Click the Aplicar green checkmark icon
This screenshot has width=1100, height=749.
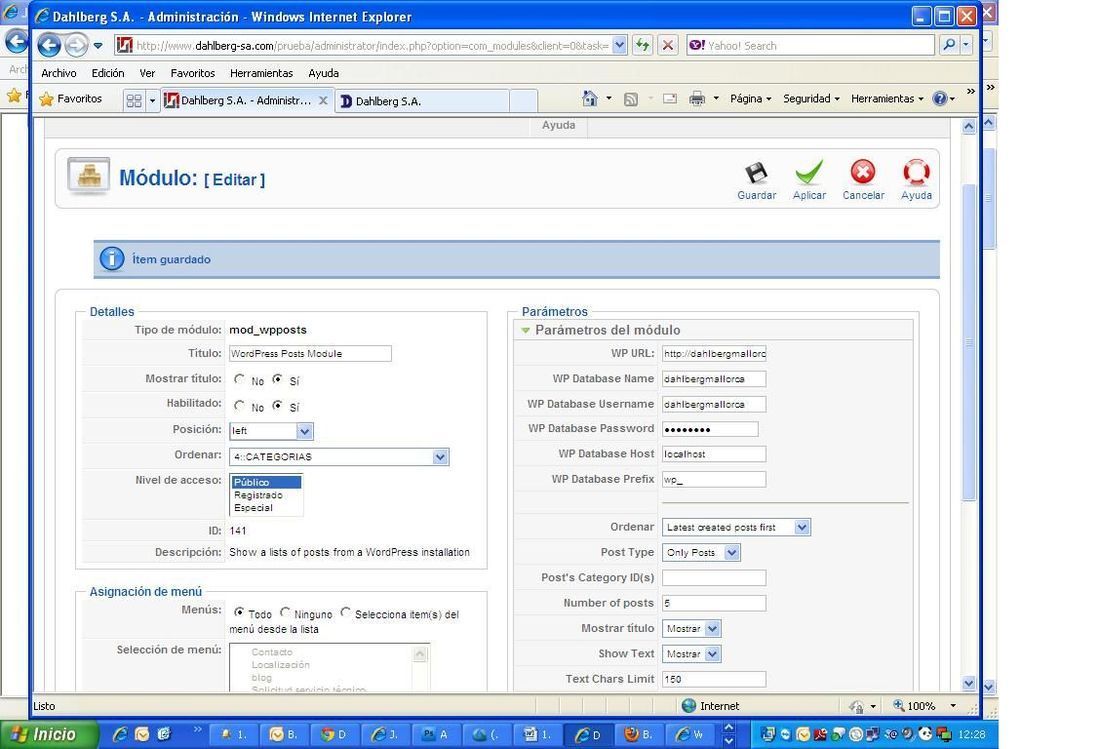(809, 173)
